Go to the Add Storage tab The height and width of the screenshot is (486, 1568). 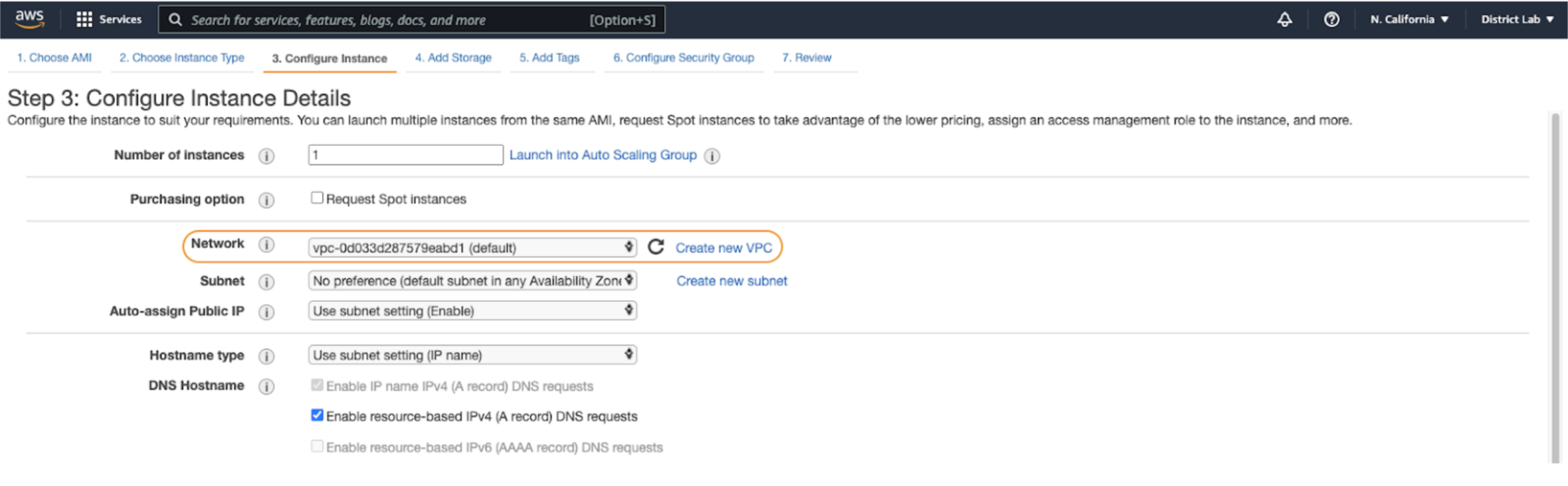point(453,58)
